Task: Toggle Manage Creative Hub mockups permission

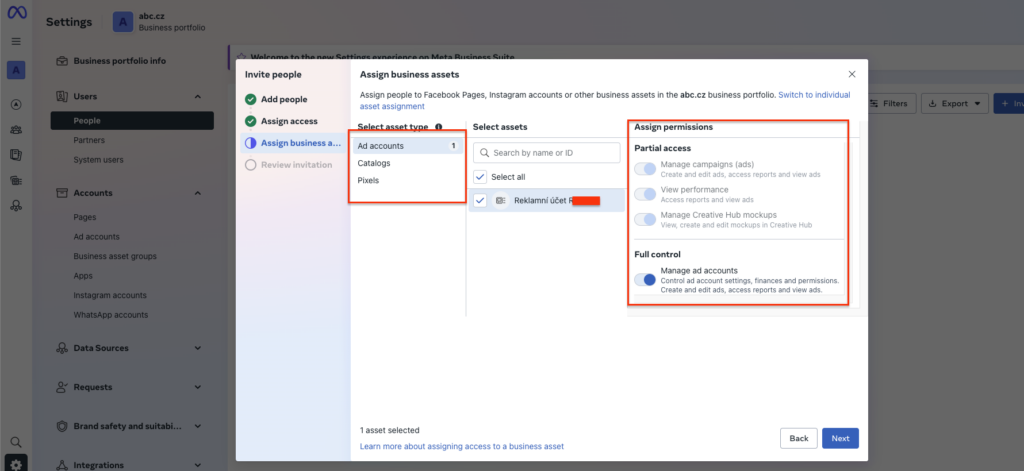Action: click(645, 219)
